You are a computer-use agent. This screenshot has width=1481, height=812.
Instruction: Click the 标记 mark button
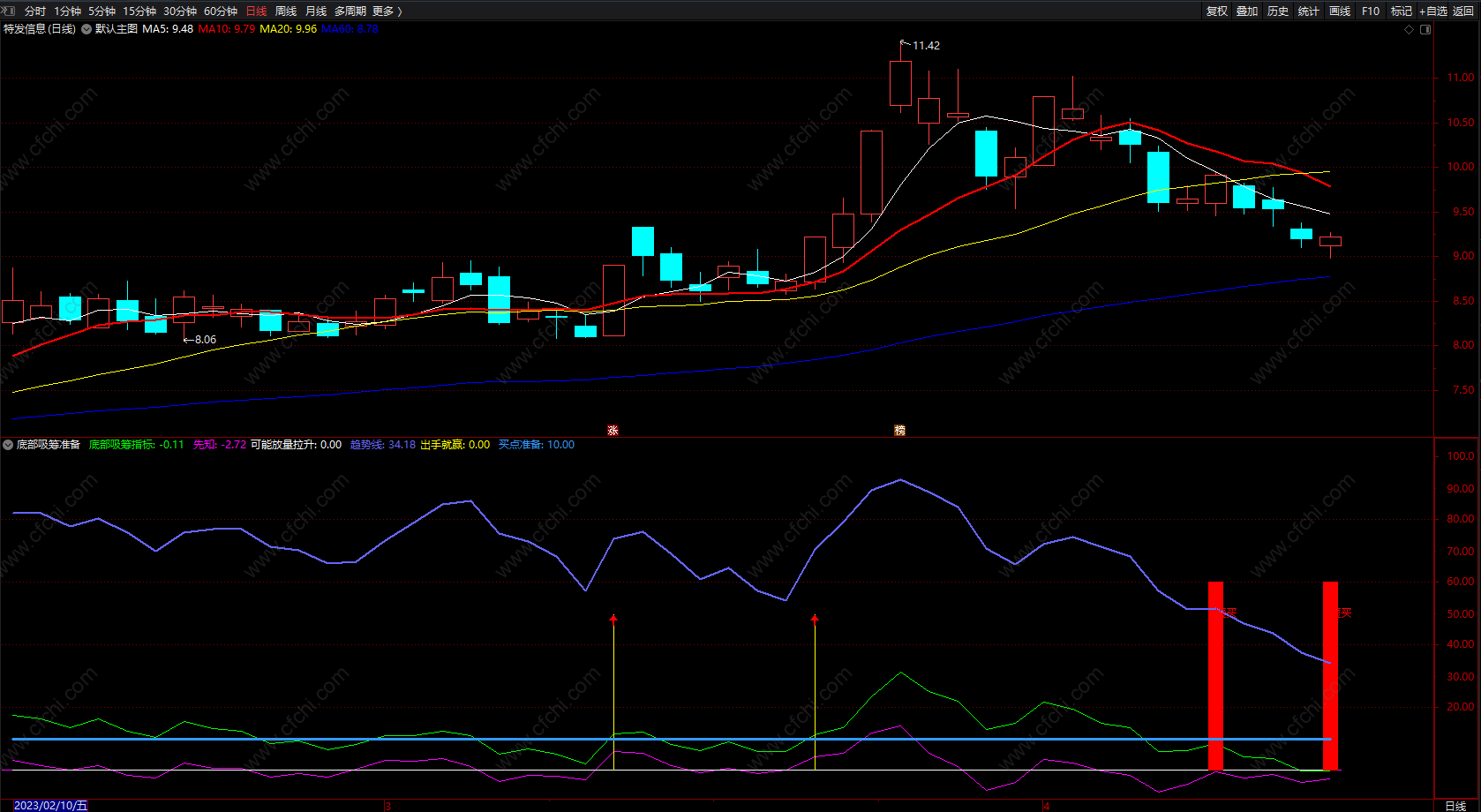(1401, 11)
